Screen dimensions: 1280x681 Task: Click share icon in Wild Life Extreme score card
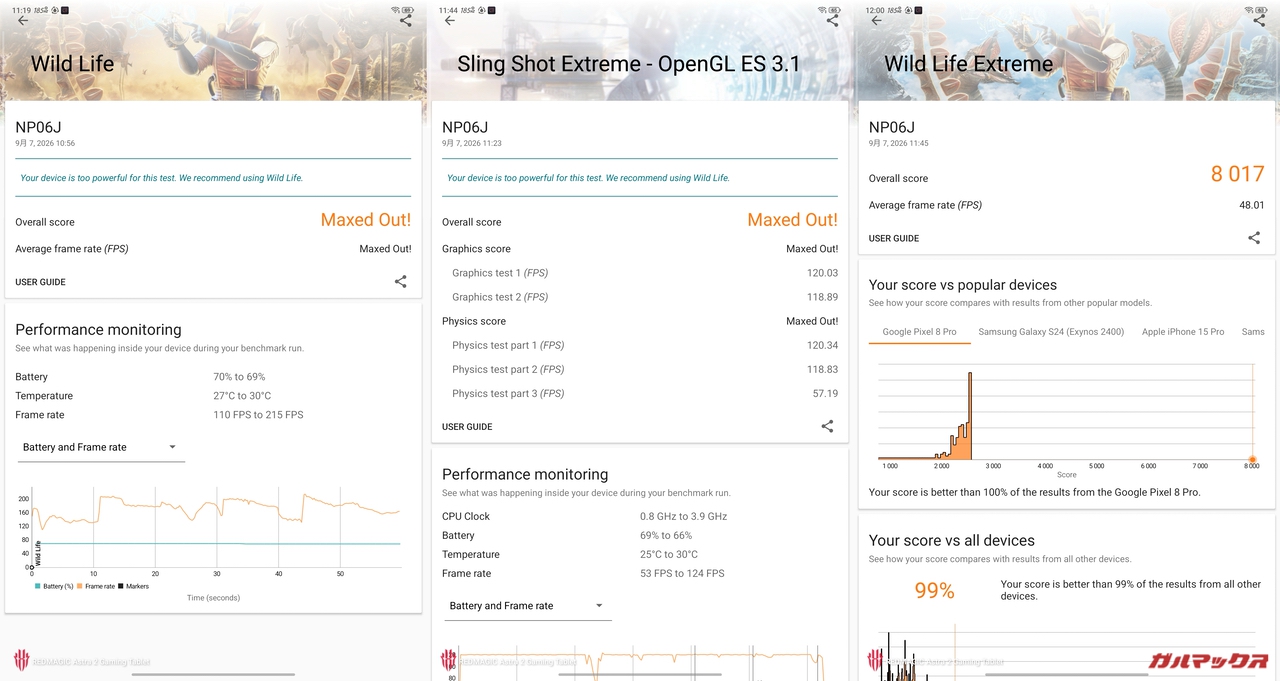click(1254, 238)
